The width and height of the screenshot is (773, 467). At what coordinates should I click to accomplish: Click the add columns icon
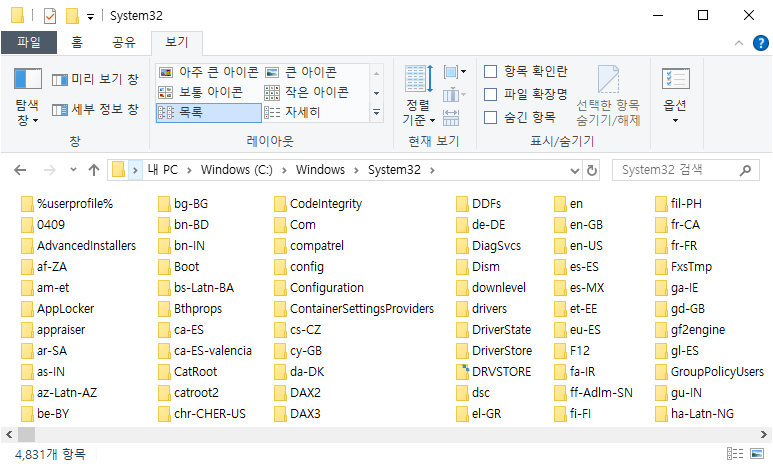455,95
